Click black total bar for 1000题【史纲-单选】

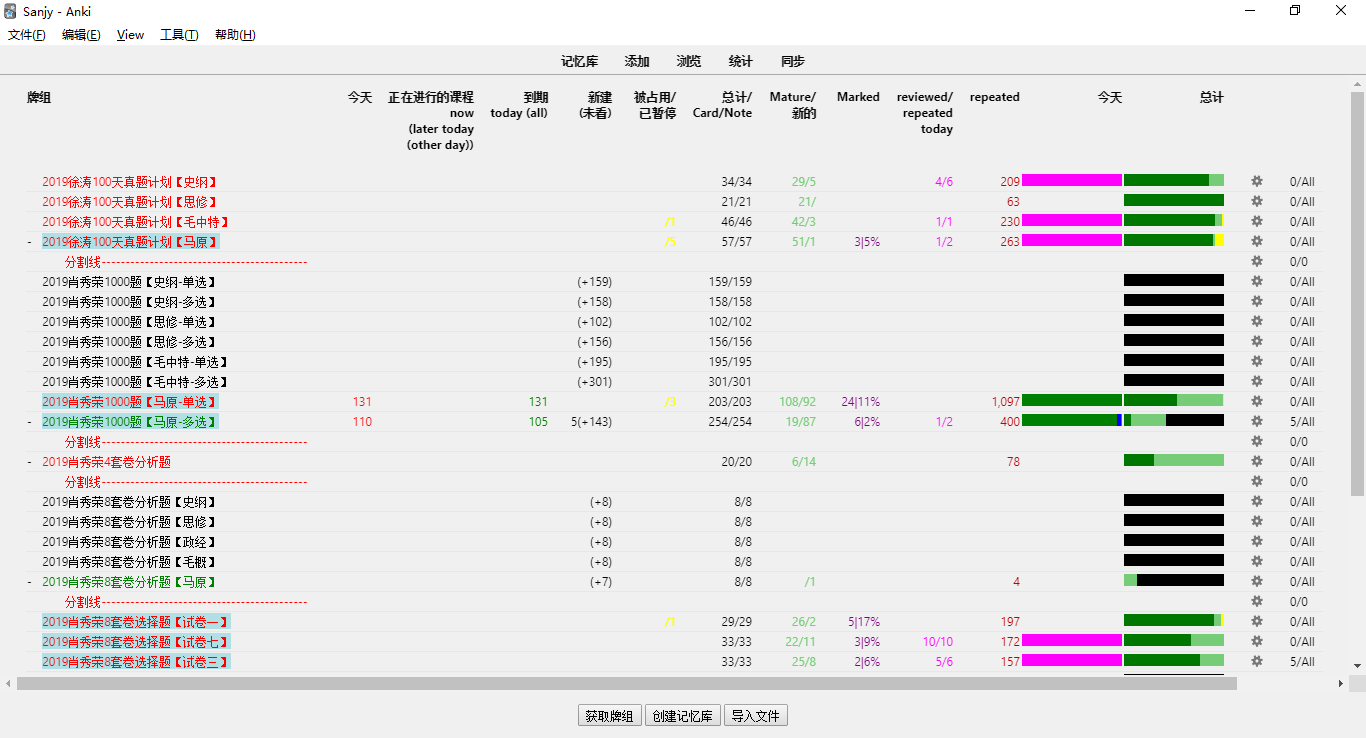click(x=1174, y=281)
